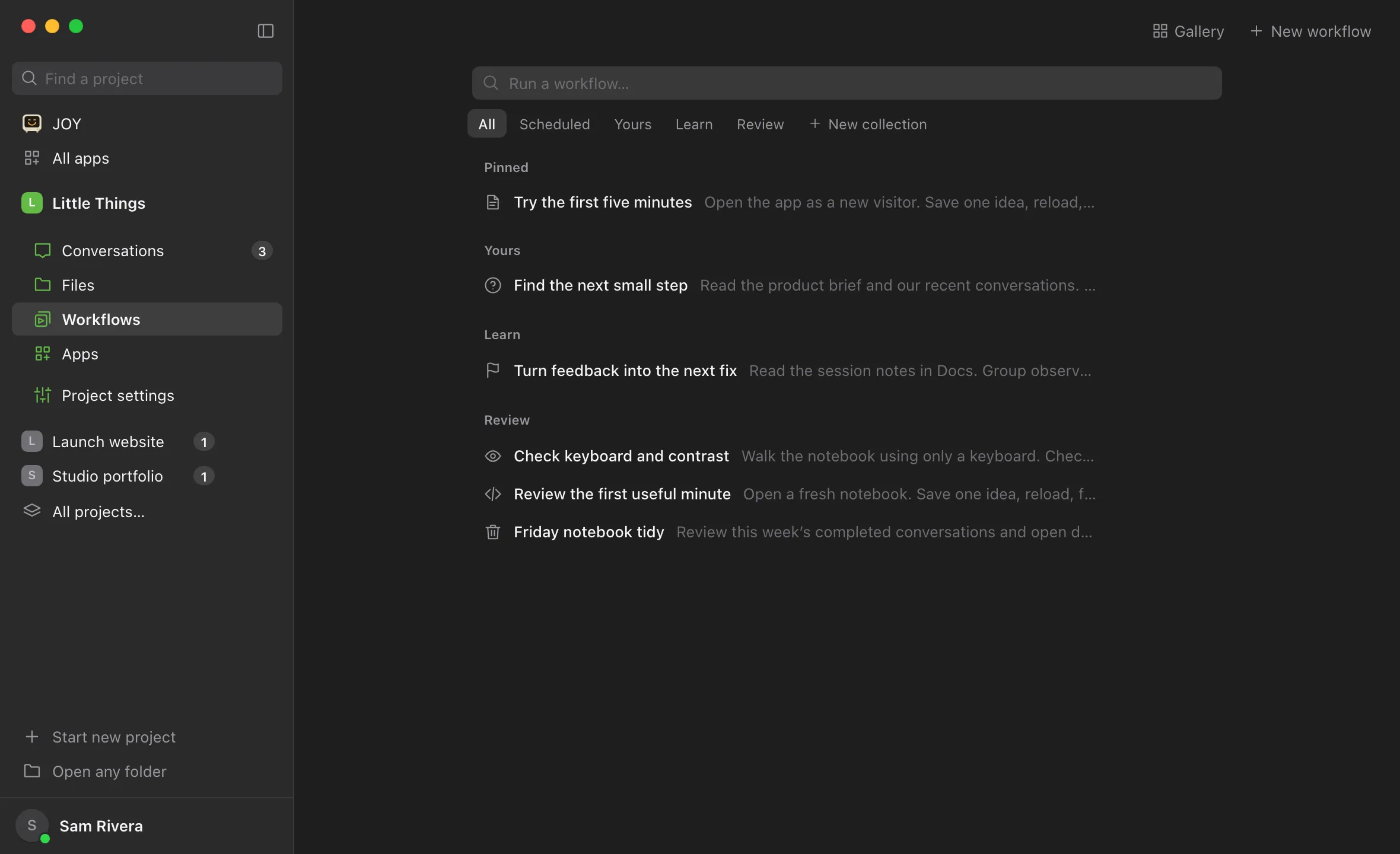Toggle the sidebar panel icon

coord(265,31)
